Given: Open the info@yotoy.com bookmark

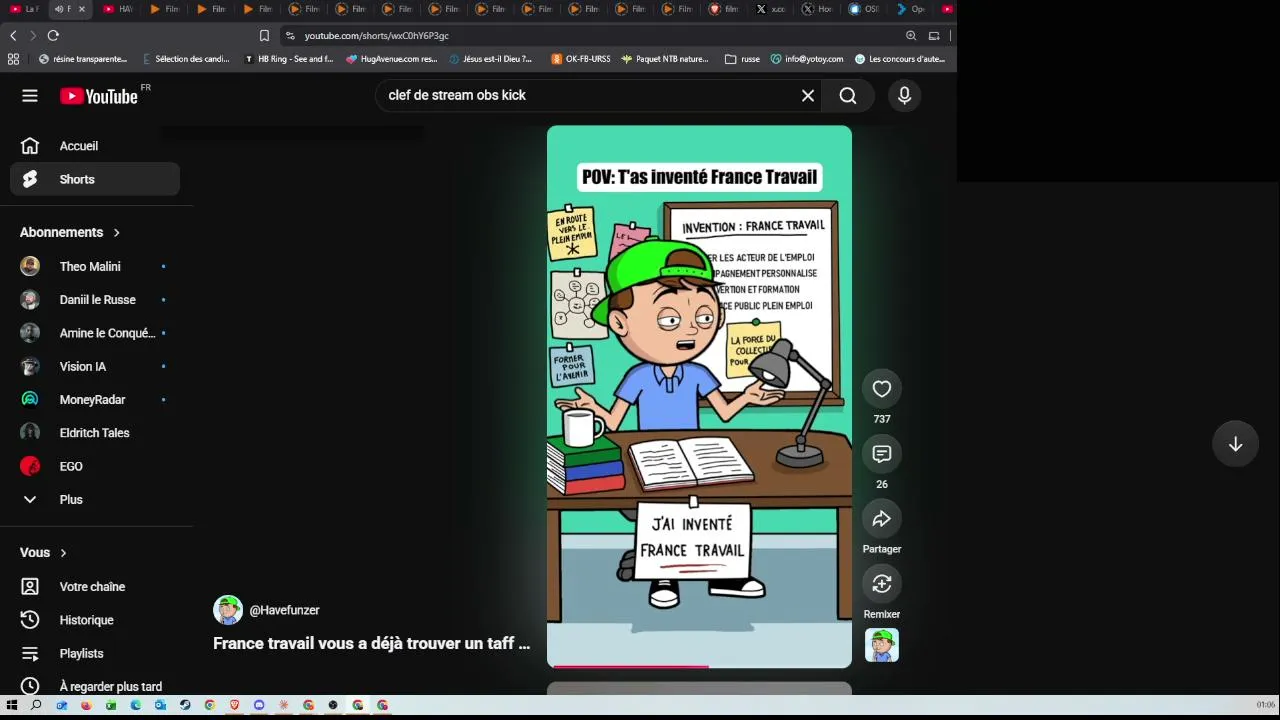Looking at the screenshot, I should (807, 59).
